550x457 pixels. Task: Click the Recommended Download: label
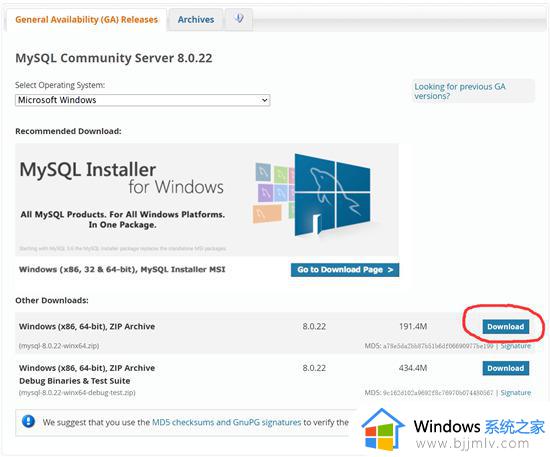[x=68, y=131]
